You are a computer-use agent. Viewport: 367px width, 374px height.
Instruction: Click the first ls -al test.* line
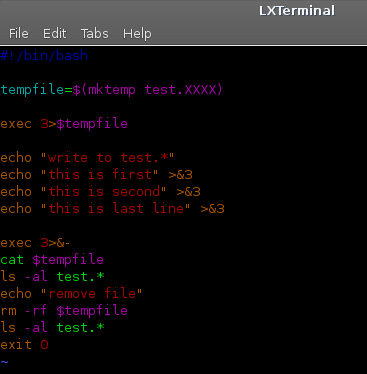[x=52, y=277]
